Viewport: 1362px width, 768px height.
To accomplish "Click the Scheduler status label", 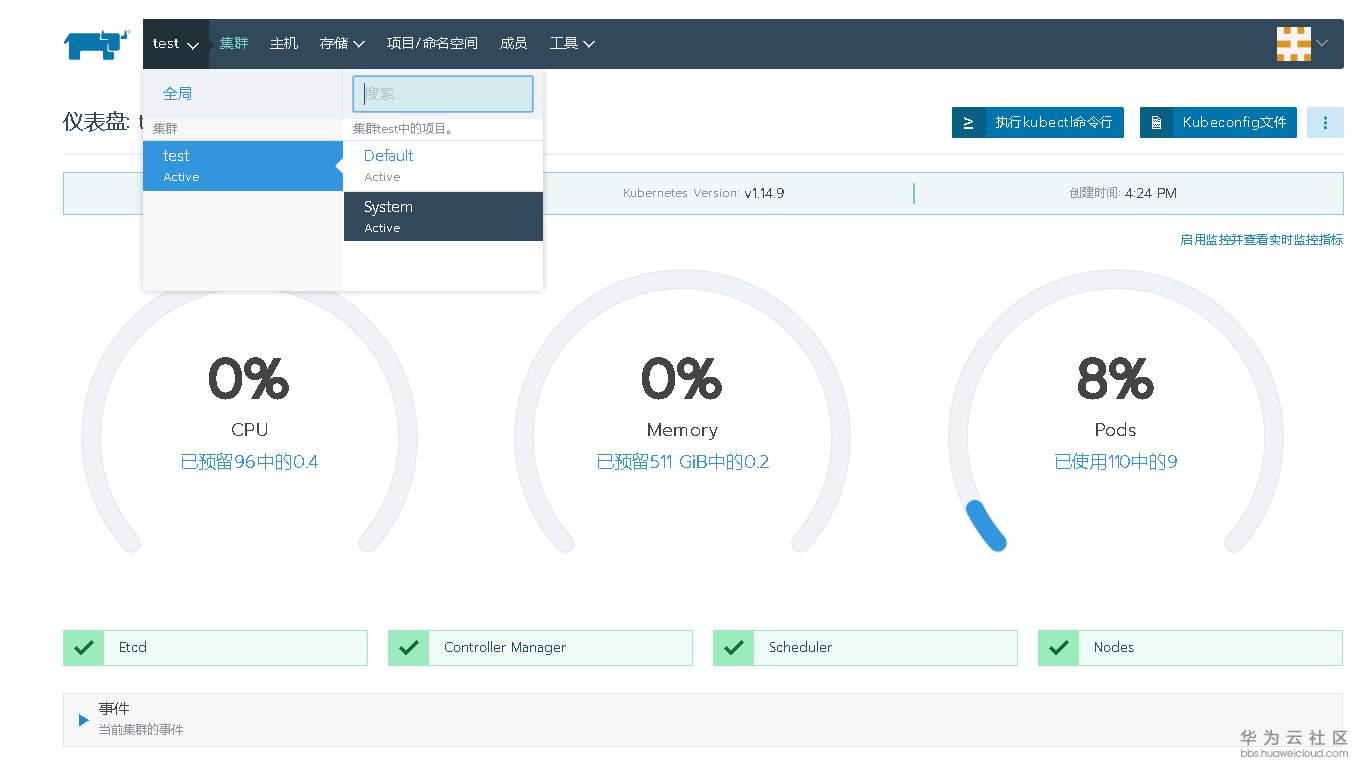I will (800, 648).
